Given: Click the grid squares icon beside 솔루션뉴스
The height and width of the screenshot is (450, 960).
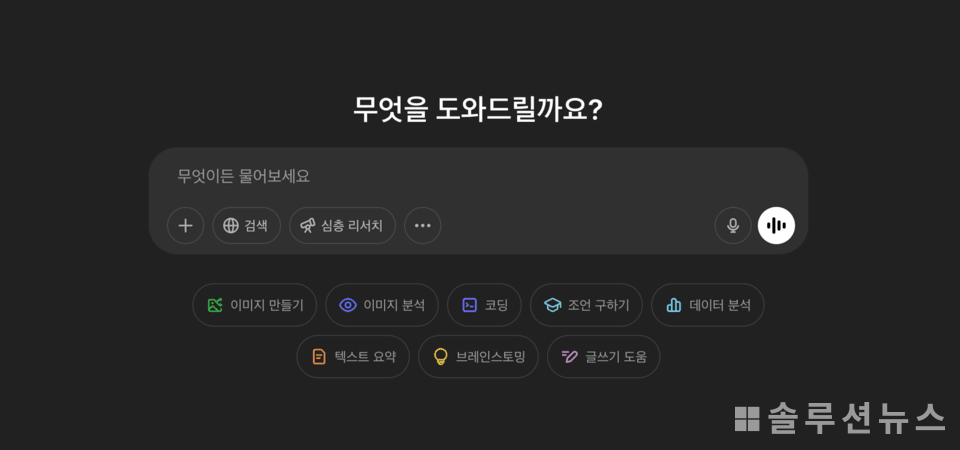Looking at the screenshot, I should pyautogui.click(x=747, y=419).
